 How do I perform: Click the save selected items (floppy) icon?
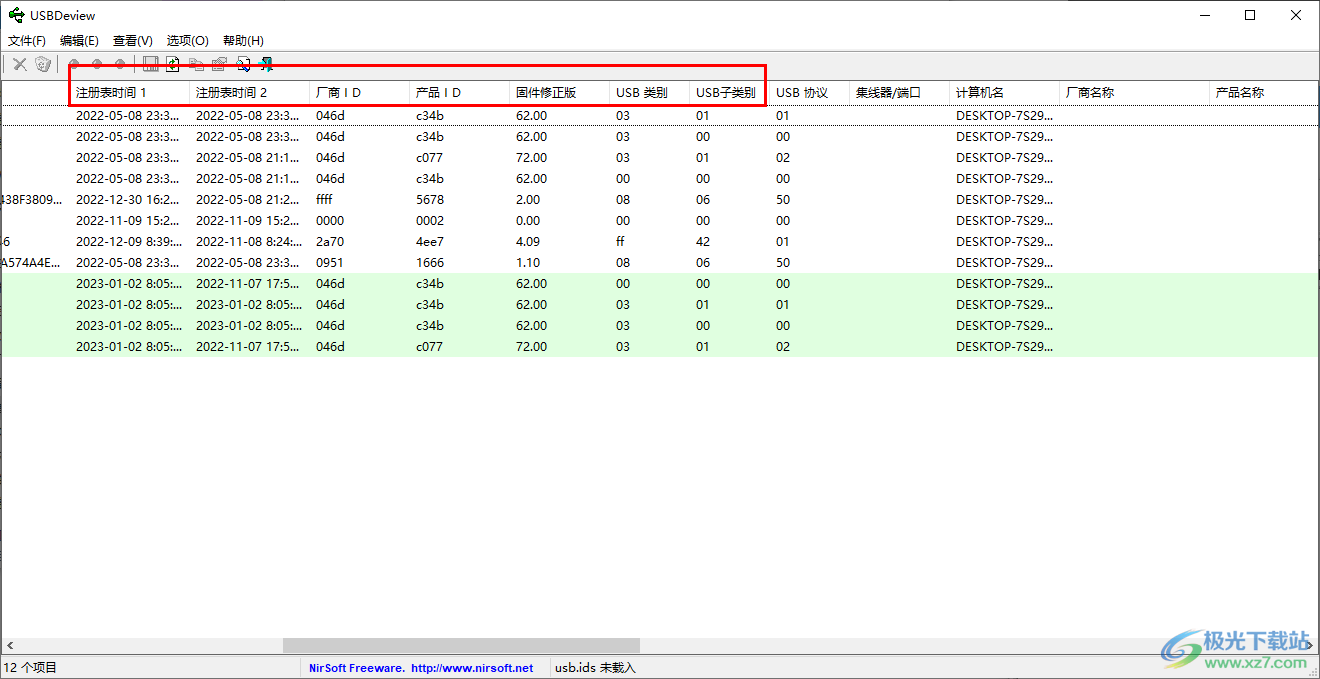click(x=150, y=64)
